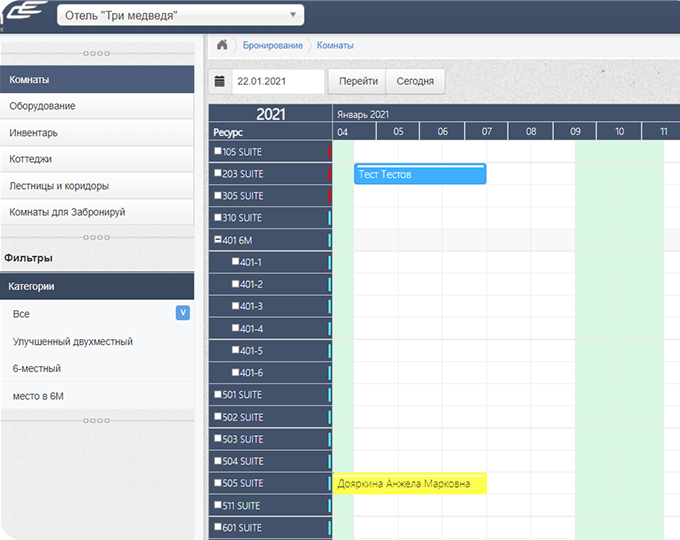680x540 pixels.
Task: Select Комнаты in the sidebar menu
Action: click(97, 79)
